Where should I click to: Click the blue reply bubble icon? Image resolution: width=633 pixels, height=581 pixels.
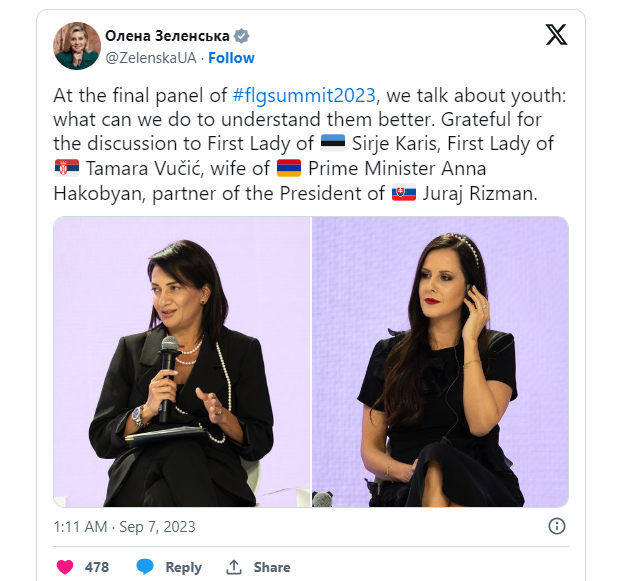point(144,567)
